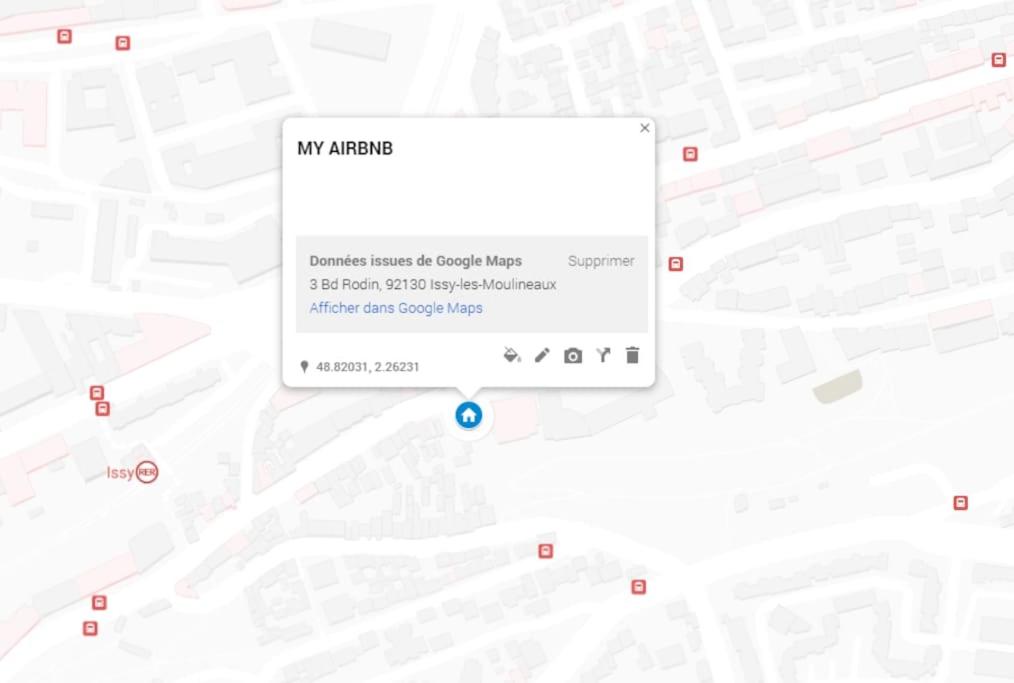Viewport: 1014px width, 683px height.
Task: Open Afficher dans Google Maps link
Action: (396, 308)
